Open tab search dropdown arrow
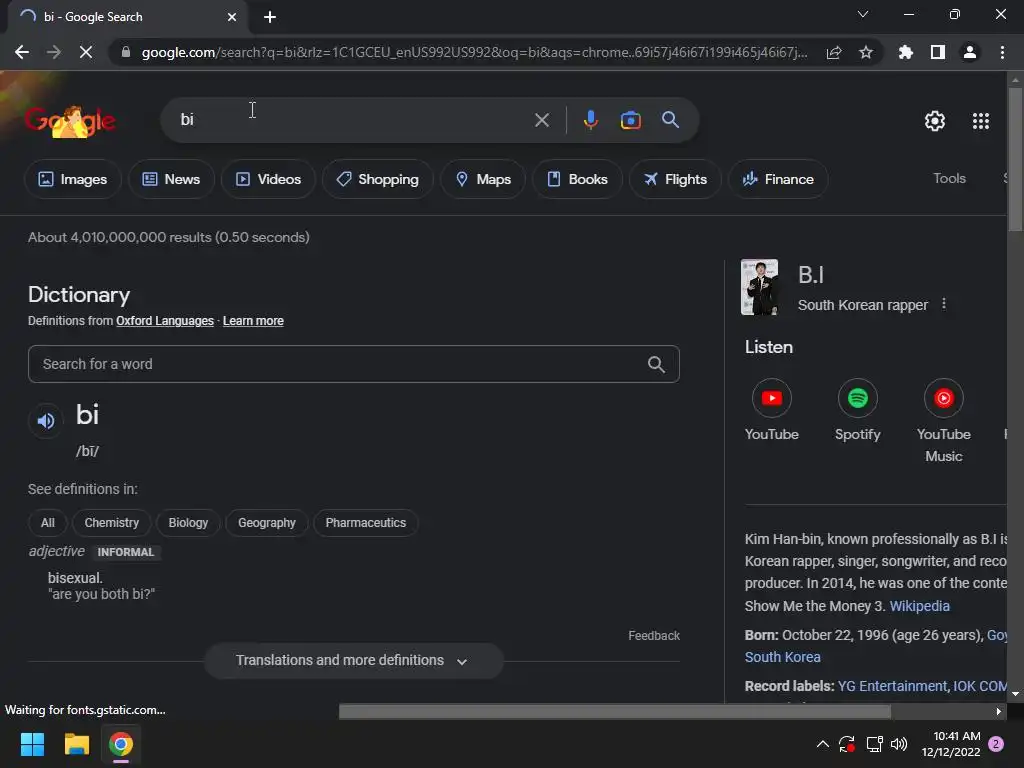1024x768 pixels. (863, 14)
